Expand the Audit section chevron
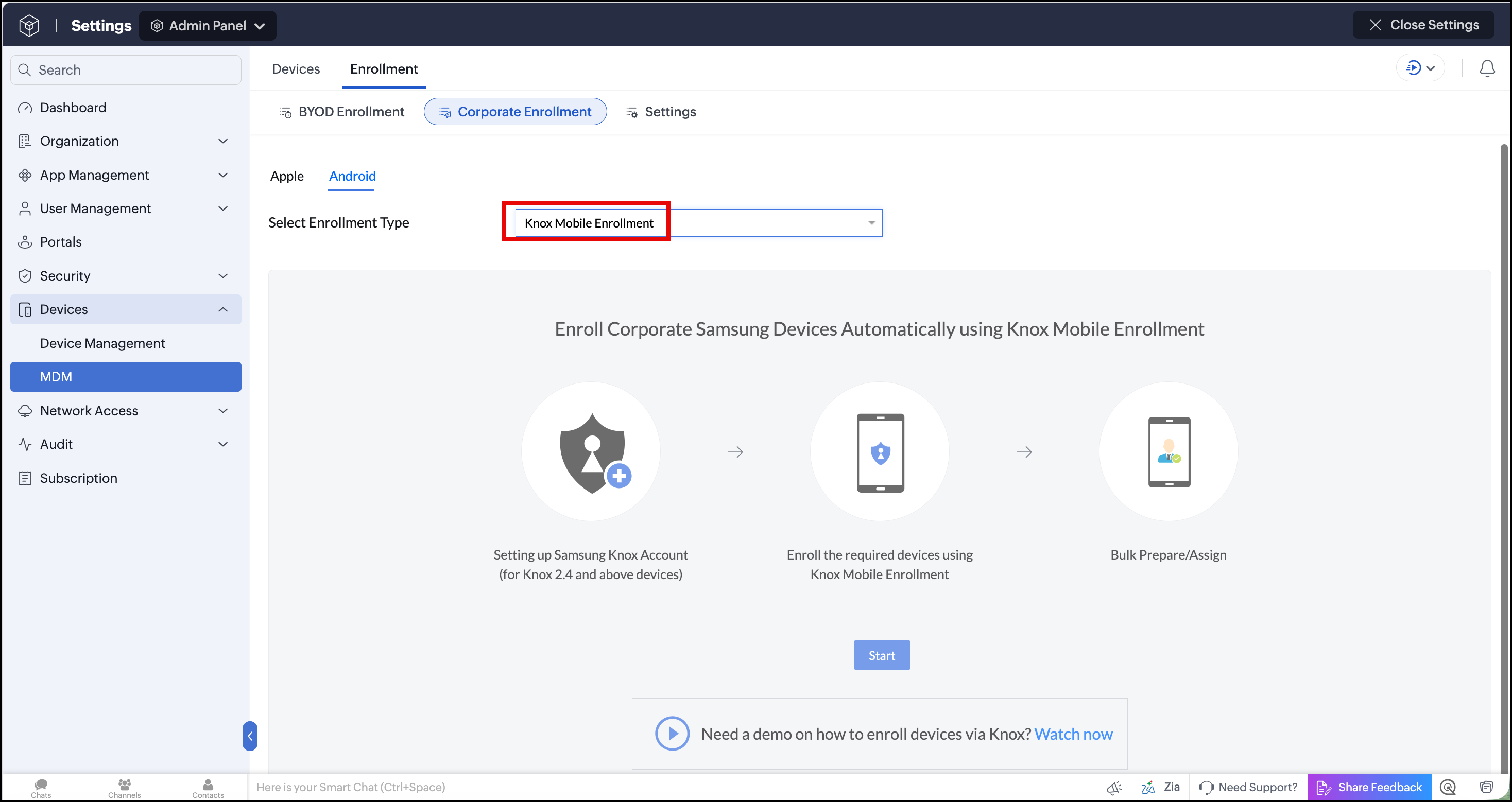Image resolution: width=1512 pixels, height=802 pixels. (x=223, y=445)
